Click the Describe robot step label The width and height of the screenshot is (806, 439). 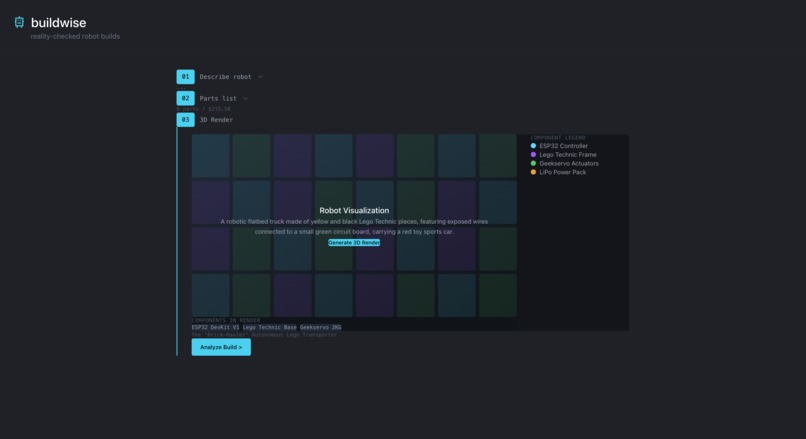pos(225,77)
